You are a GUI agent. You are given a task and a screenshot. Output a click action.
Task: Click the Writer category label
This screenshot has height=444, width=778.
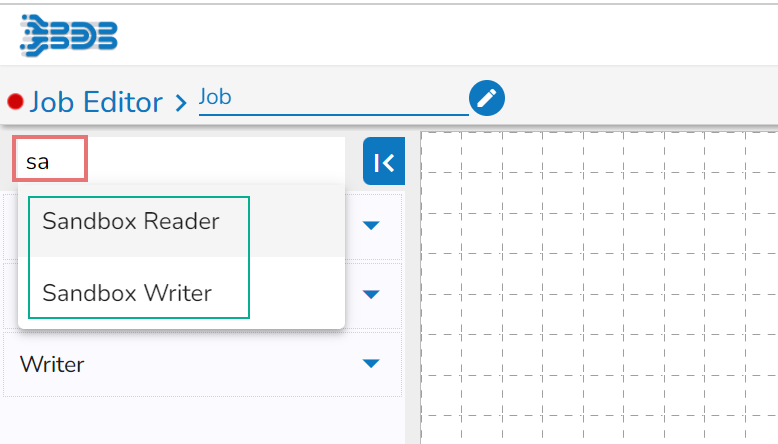pos(52,364)
